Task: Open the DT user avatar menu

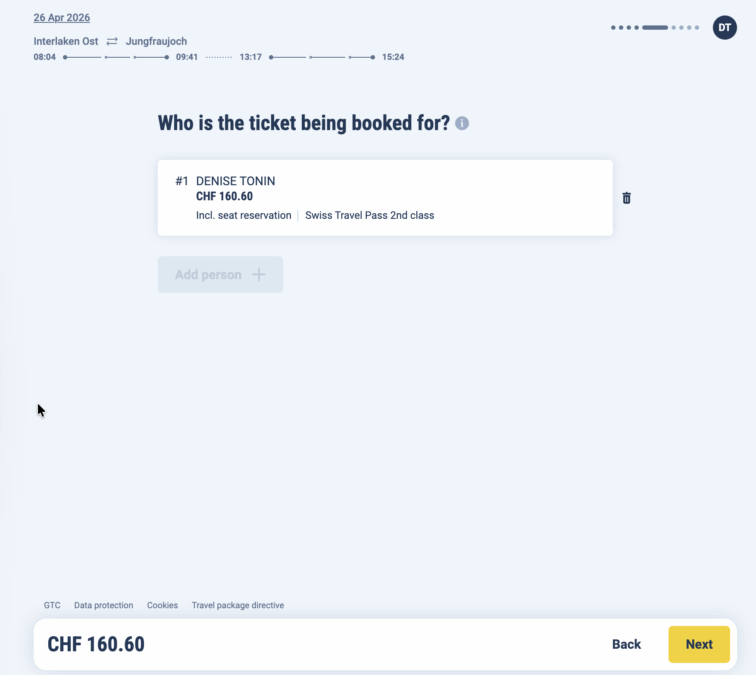Action: click(x=724, y=28)
